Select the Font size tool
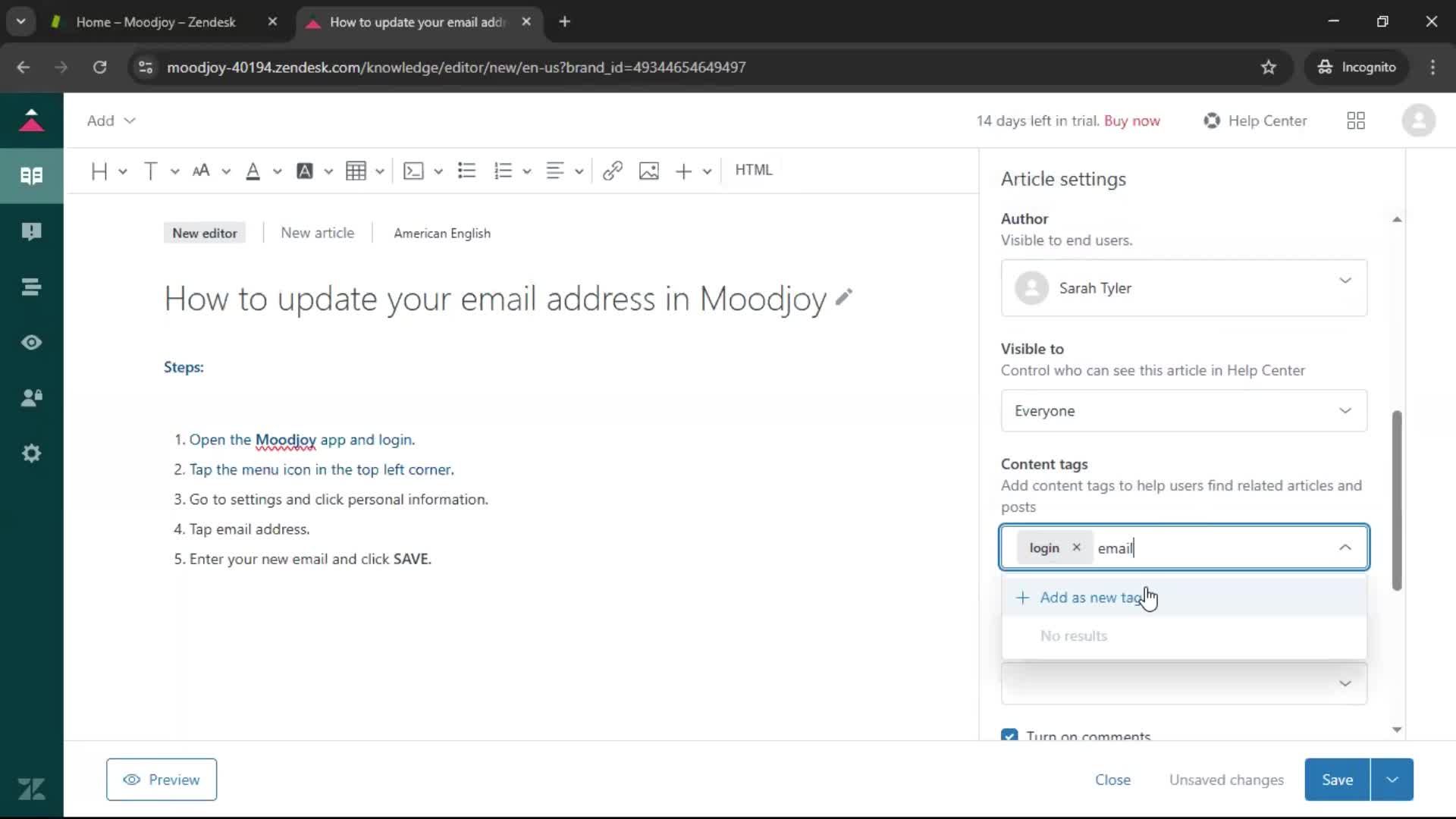 pos(201,171)
